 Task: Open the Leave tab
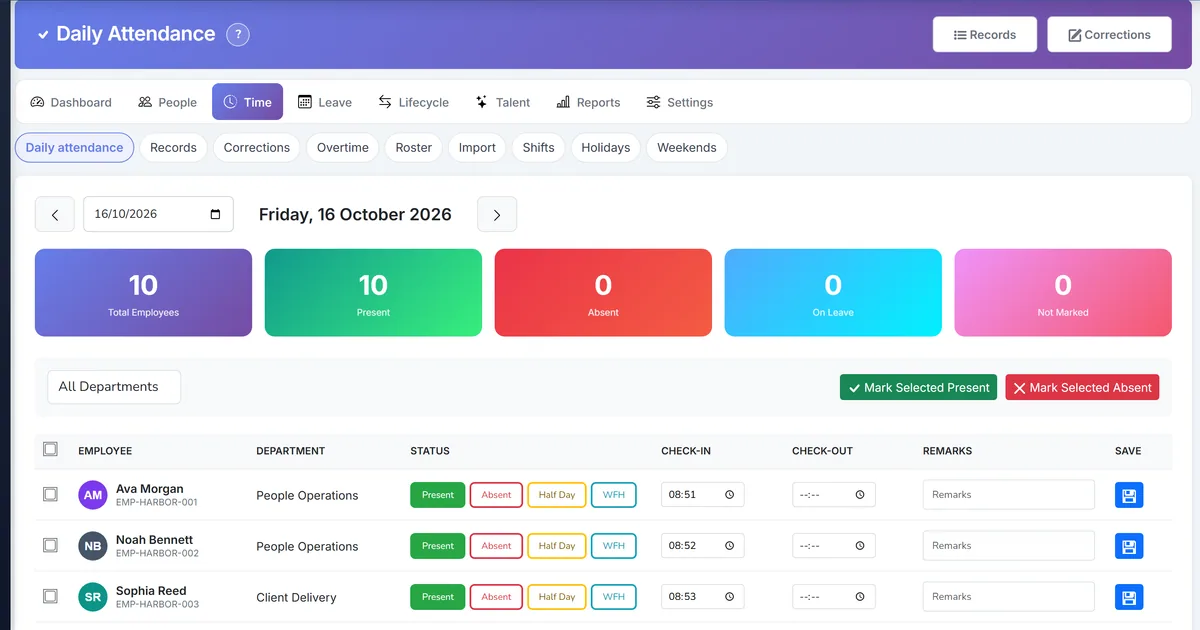325,102
